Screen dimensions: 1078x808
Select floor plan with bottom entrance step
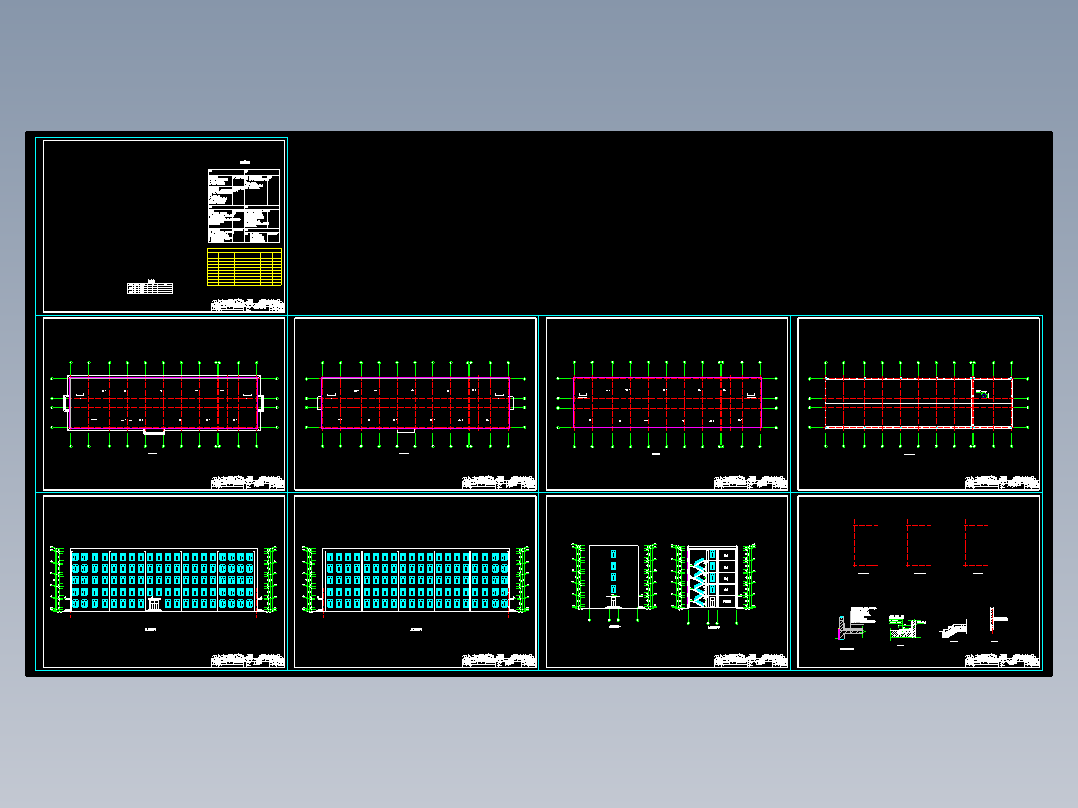pyautogui.click(x=164, y=404)
